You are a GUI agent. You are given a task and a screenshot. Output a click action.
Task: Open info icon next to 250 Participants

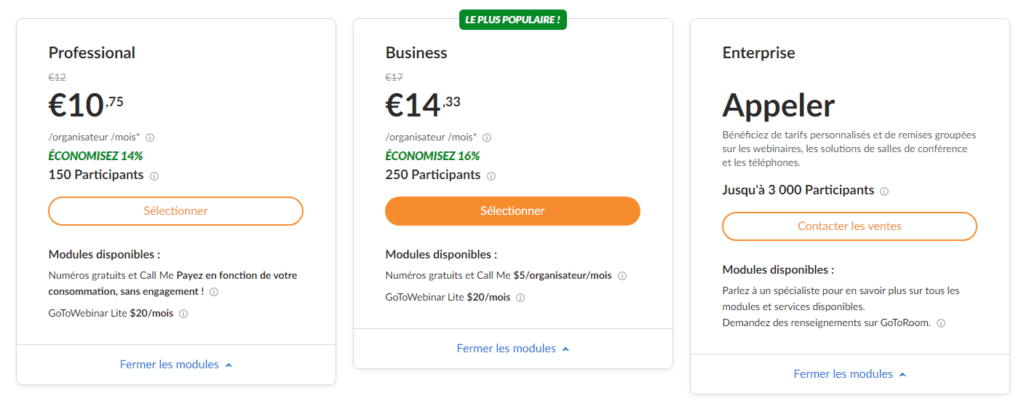click(x=492, y=176)
